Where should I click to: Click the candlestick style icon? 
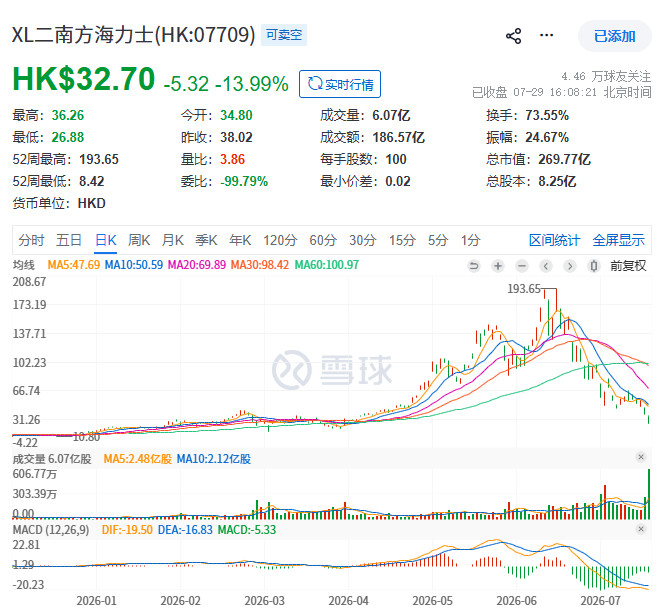click(x=594, y=266)
